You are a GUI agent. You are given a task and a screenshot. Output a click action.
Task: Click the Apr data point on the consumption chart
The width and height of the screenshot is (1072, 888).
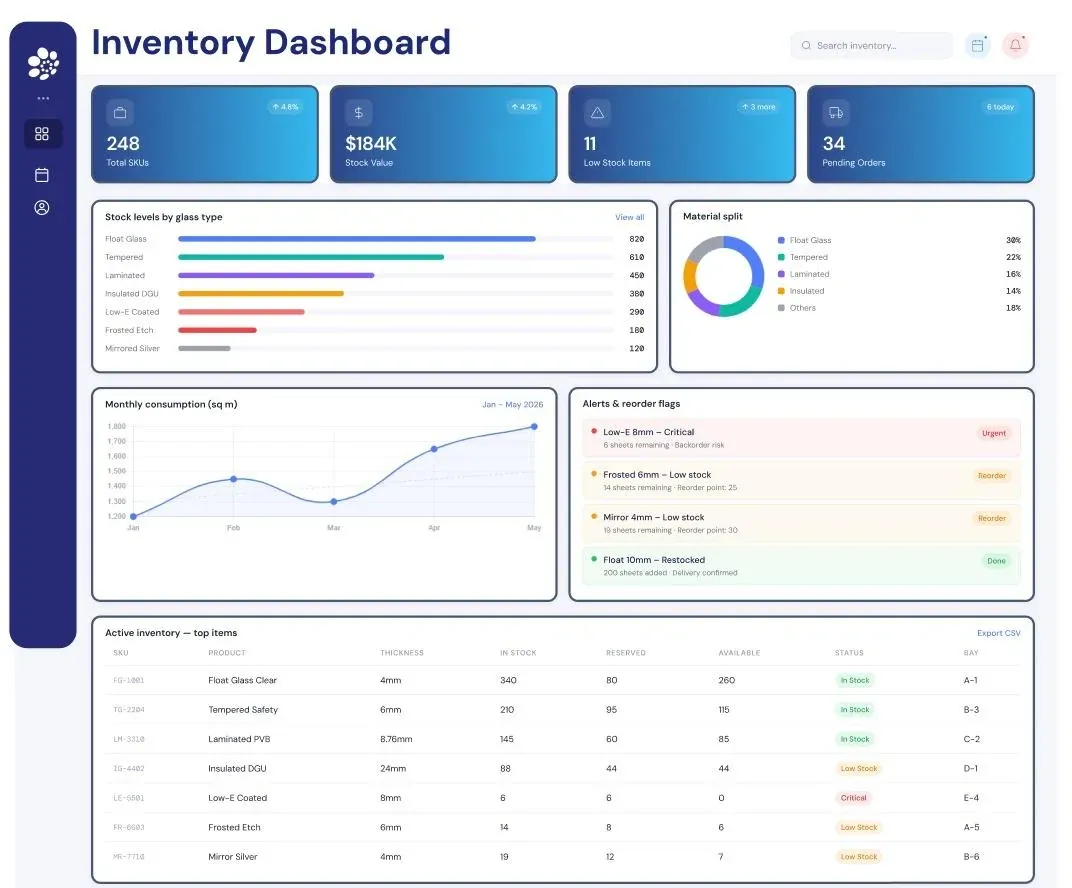(x=434, y=449)
